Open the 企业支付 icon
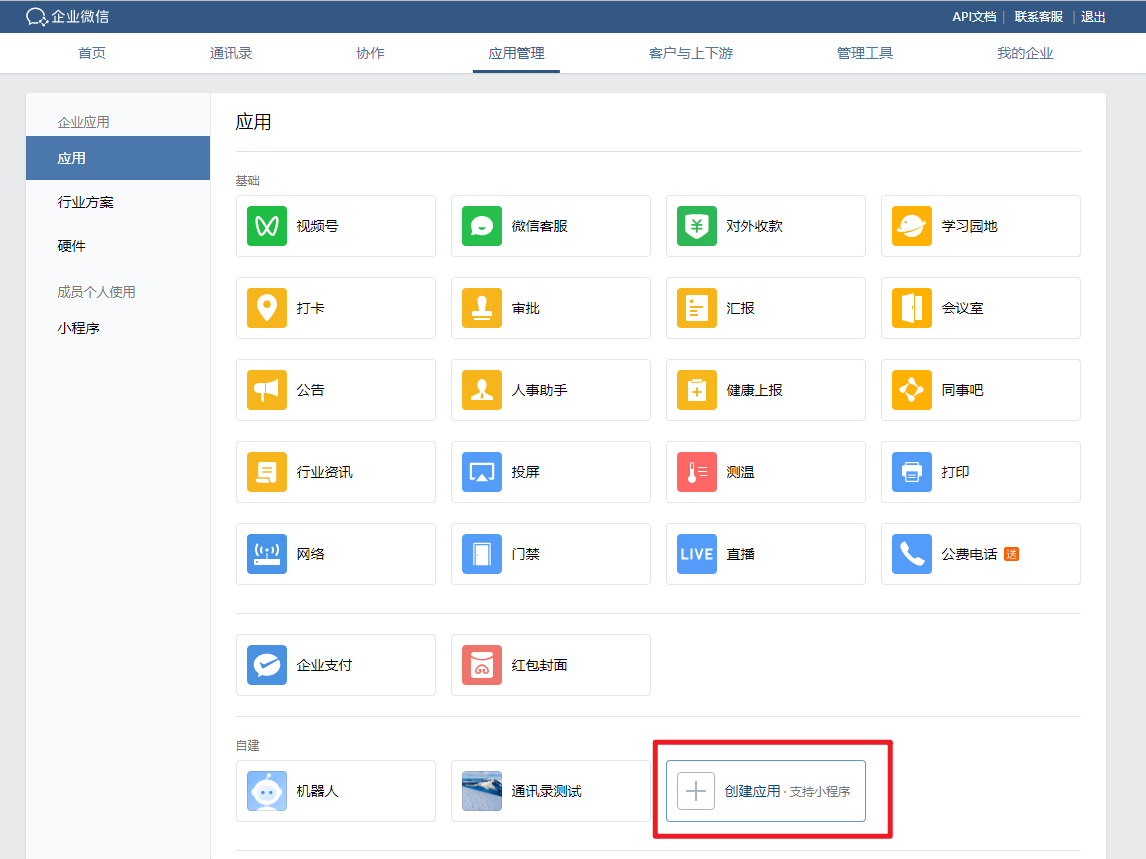Viewport: 1146px width, 859px height. click(267, 665)
